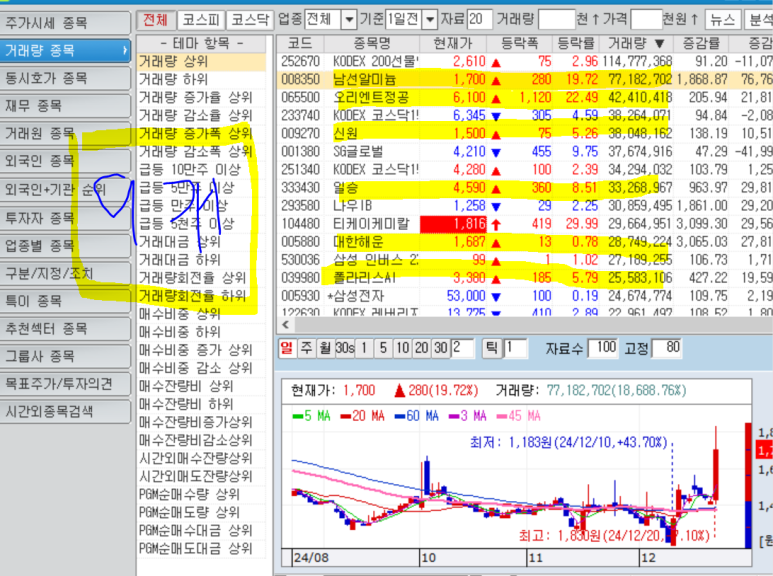
Task: Sort by 거래량 column header arrow
Action: point(659,44)
